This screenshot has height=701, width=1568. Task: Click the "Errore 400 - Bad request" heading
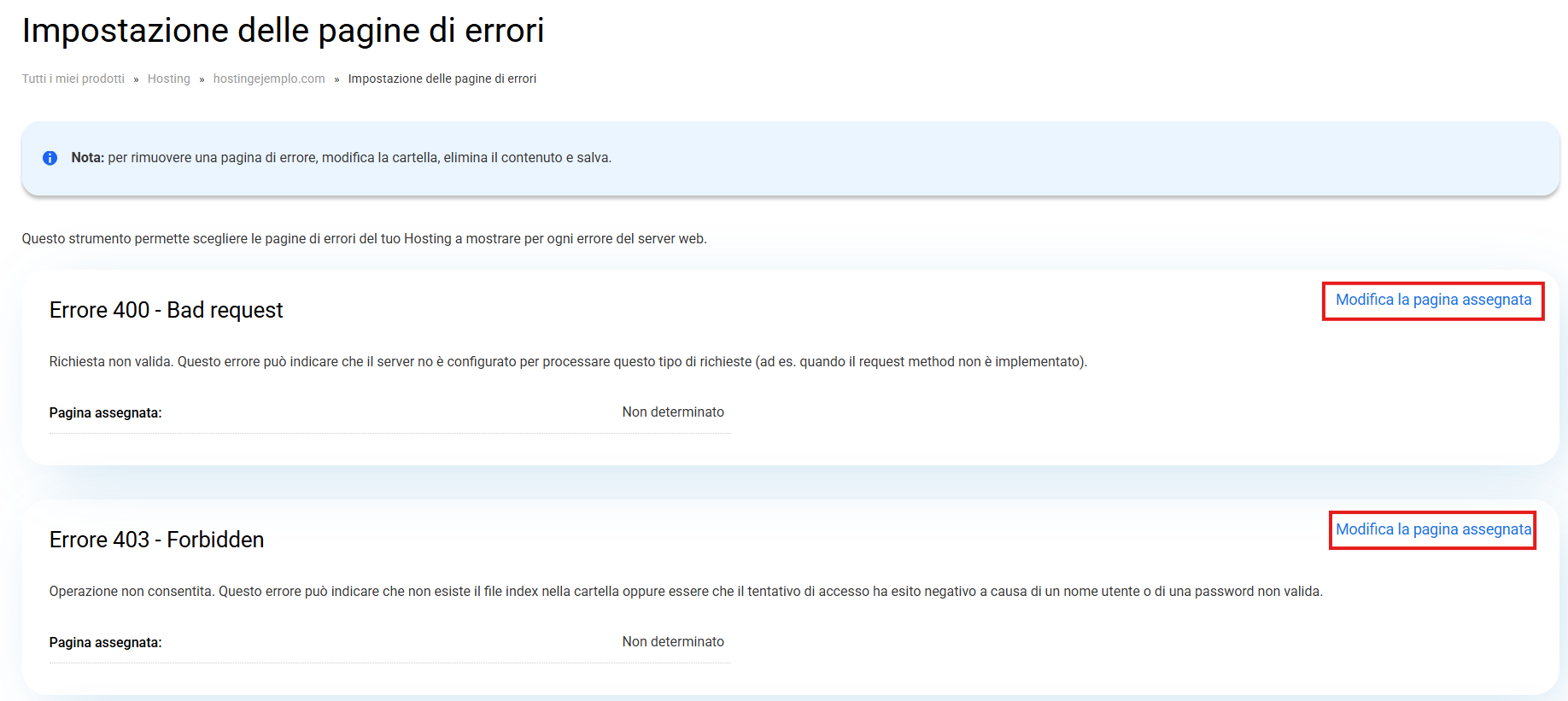pos(166,310)
